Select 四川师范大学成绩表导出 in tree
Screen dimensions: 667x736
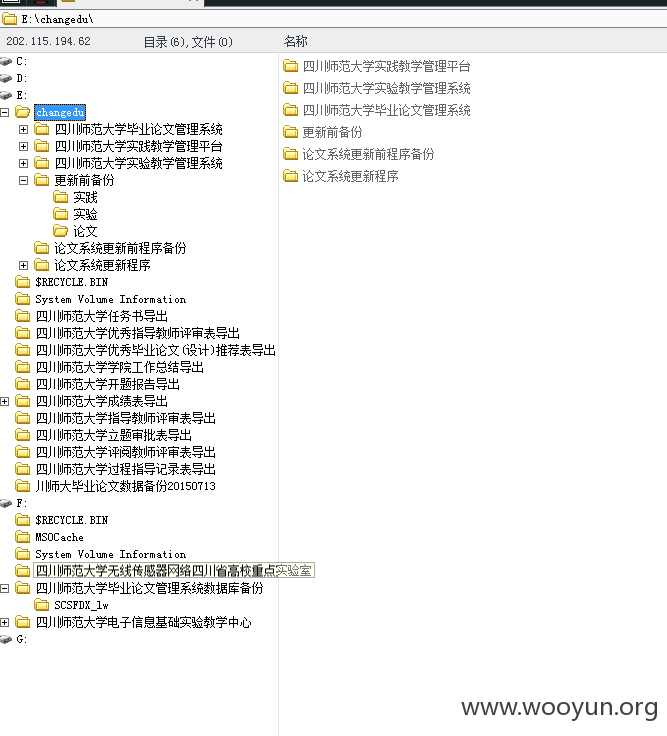[x=102, y=401]
